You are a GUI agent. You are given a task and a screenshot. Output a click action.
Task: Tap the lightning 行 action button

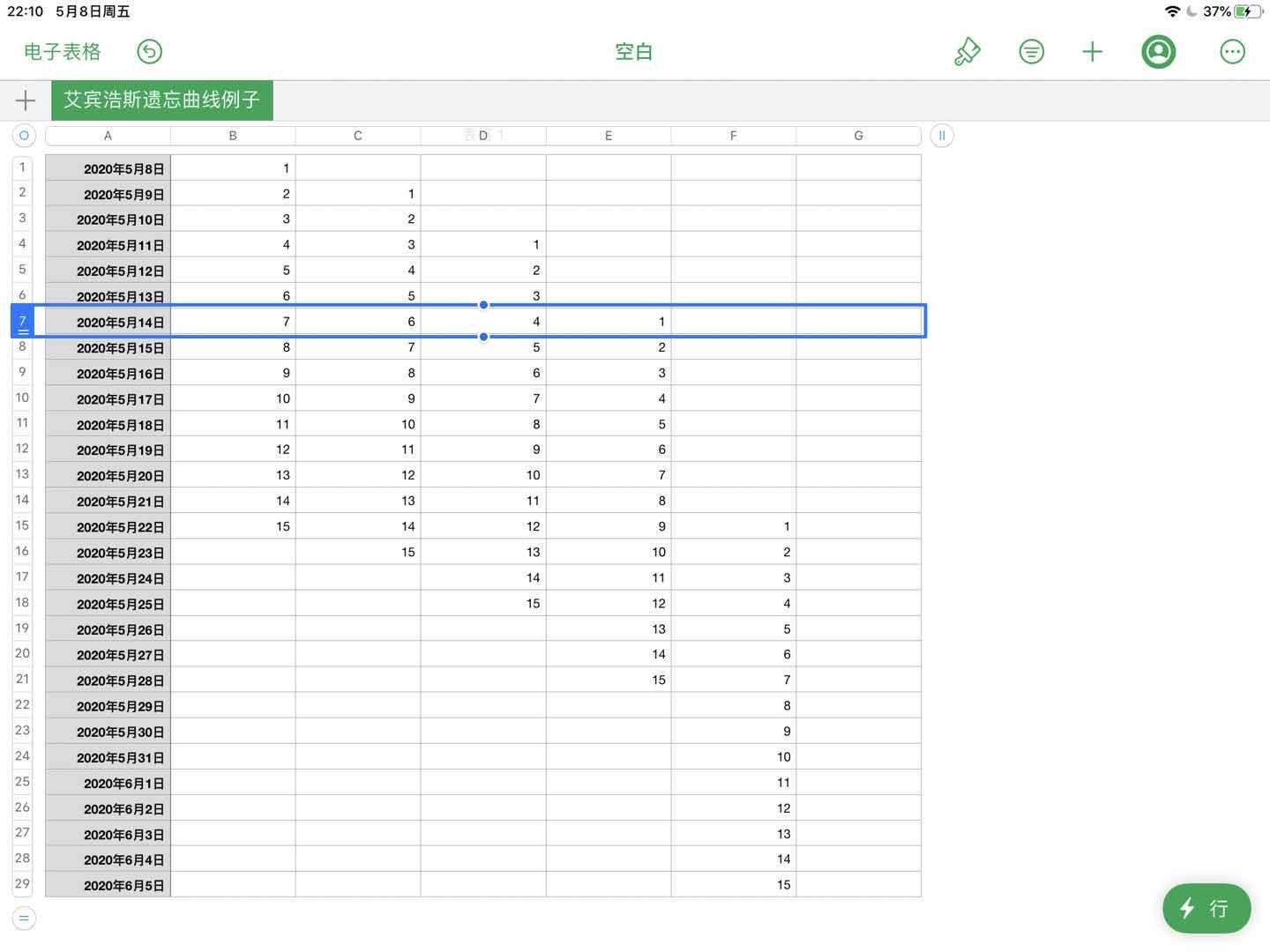pos(1206,908)
